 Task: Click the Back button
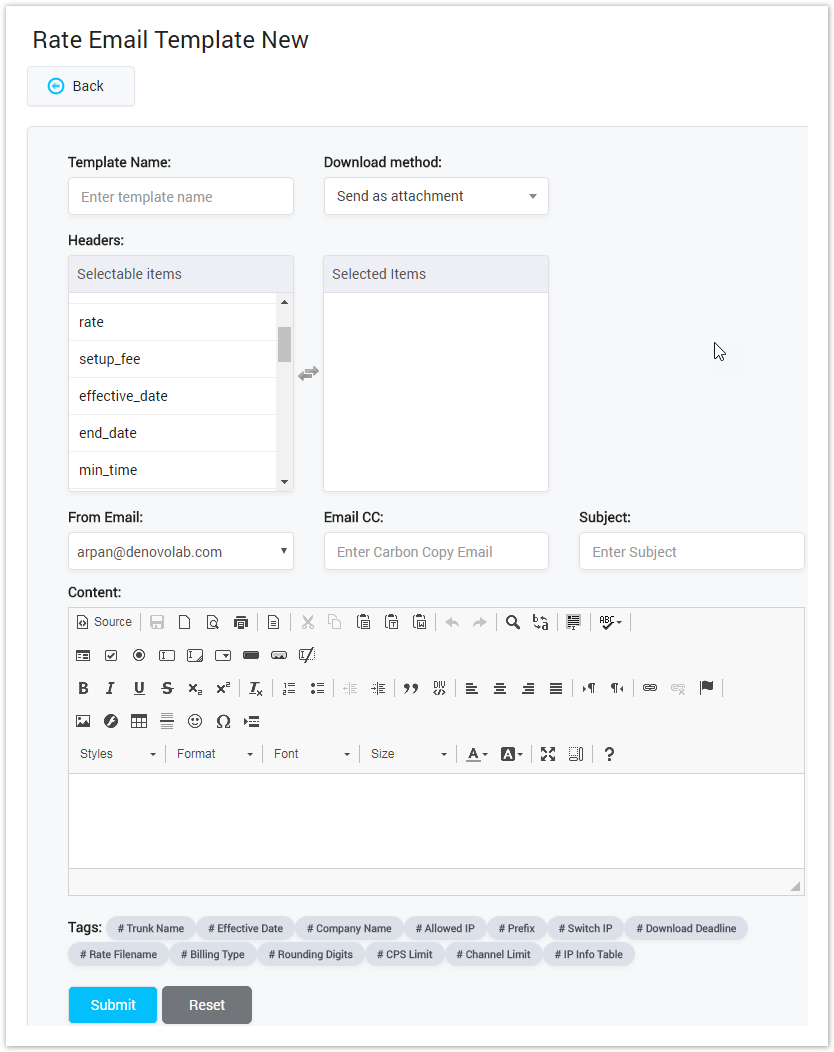tap(80, 86)
